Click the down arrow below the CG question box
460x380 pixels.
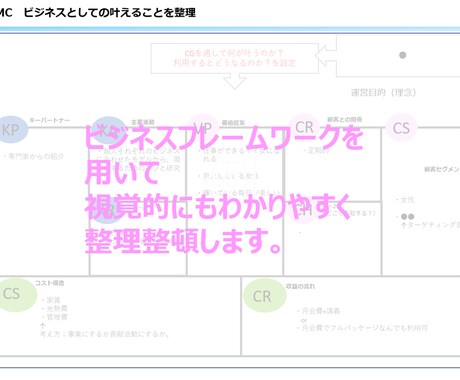click(235, 82)
